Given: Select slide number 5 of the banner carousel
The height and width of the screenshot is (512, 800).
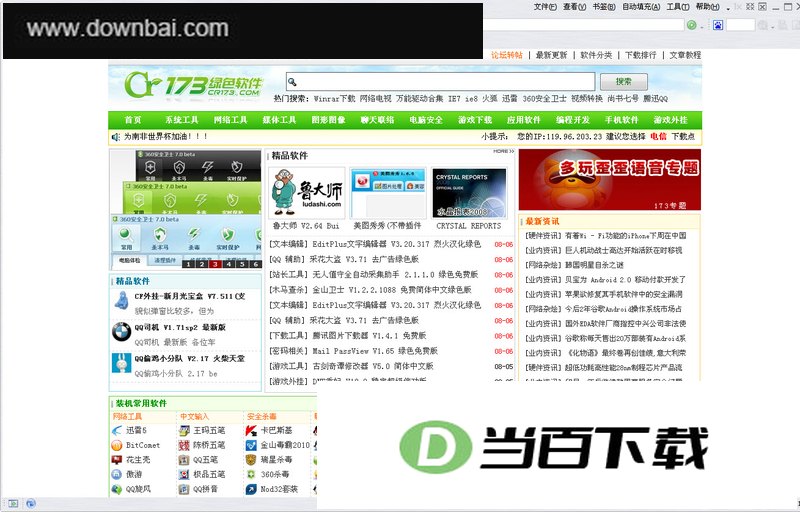Looking at the screenshot, I should coord(242,264).
